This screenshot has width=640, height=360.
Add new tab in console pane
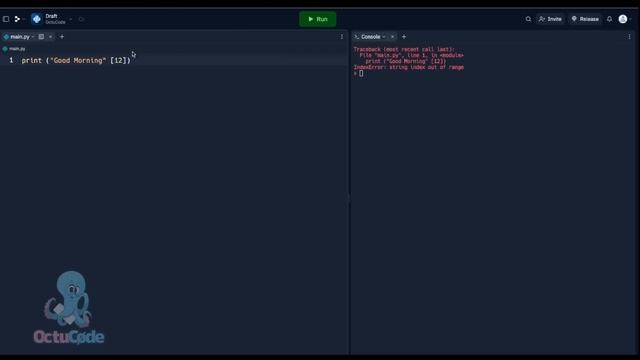coord(404,37)
